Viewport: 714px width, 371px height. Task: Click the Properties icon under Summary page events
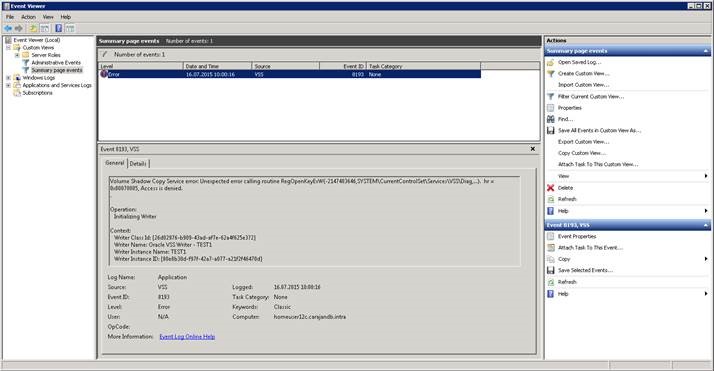551,108
